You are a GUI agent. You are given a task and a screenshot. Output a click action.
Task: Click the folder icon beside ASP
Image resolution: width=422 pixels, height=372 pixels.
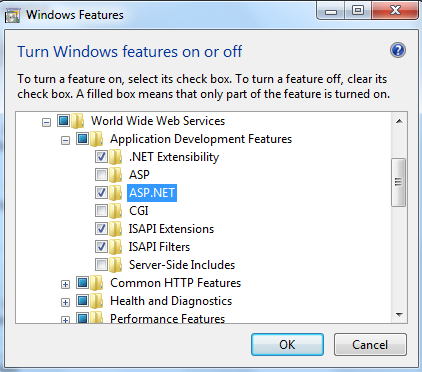(116, 175)
